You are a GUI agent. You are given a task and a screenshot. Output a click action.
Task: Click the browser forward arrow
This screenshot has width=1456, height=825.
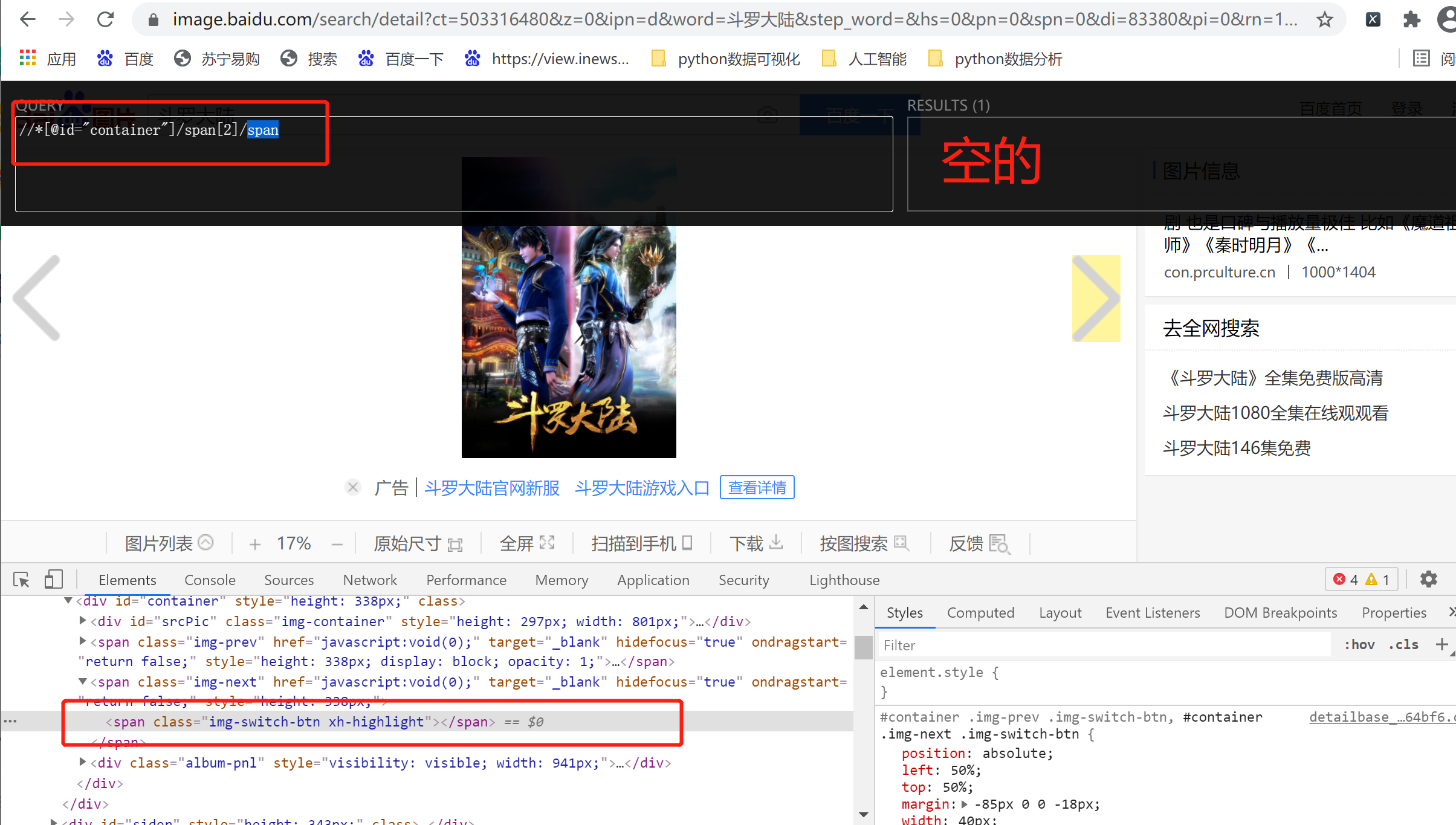tap(66, 19)
